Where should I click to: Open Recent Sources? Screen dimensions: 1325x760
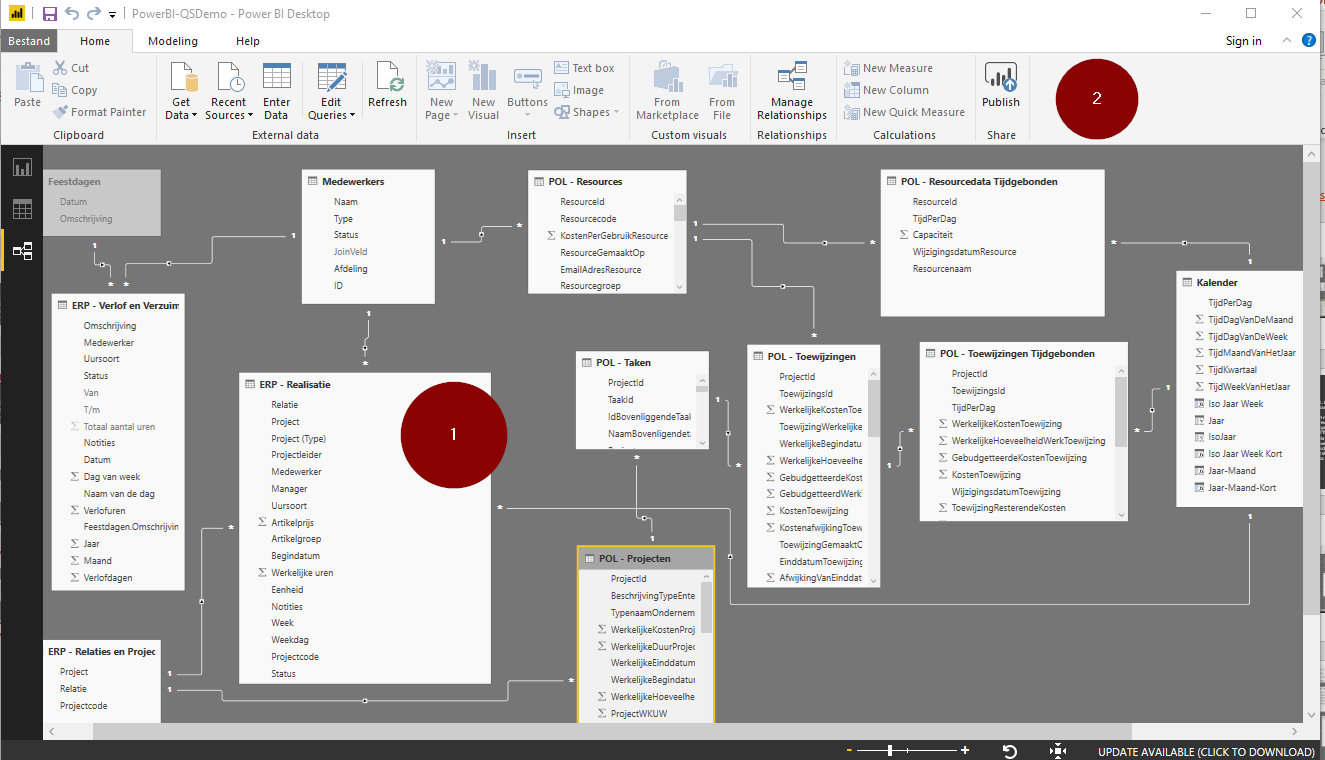coord(228,92)
